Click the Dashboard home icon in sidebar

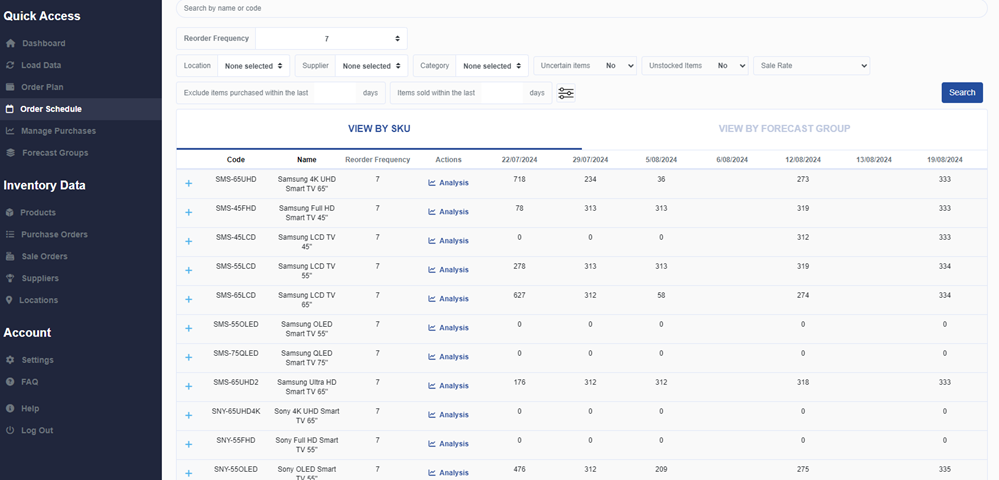coord(10,44)
